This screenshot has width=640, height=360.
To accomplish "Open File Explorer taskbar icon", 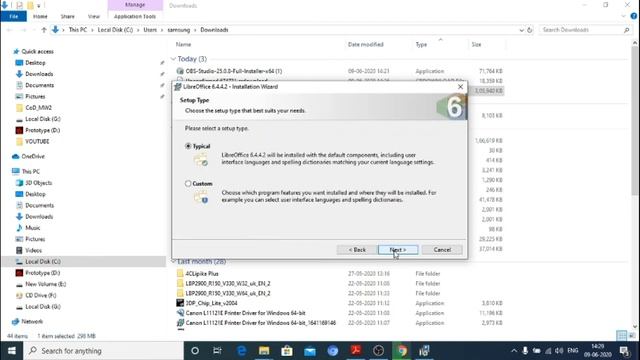I will pos(264,351).
